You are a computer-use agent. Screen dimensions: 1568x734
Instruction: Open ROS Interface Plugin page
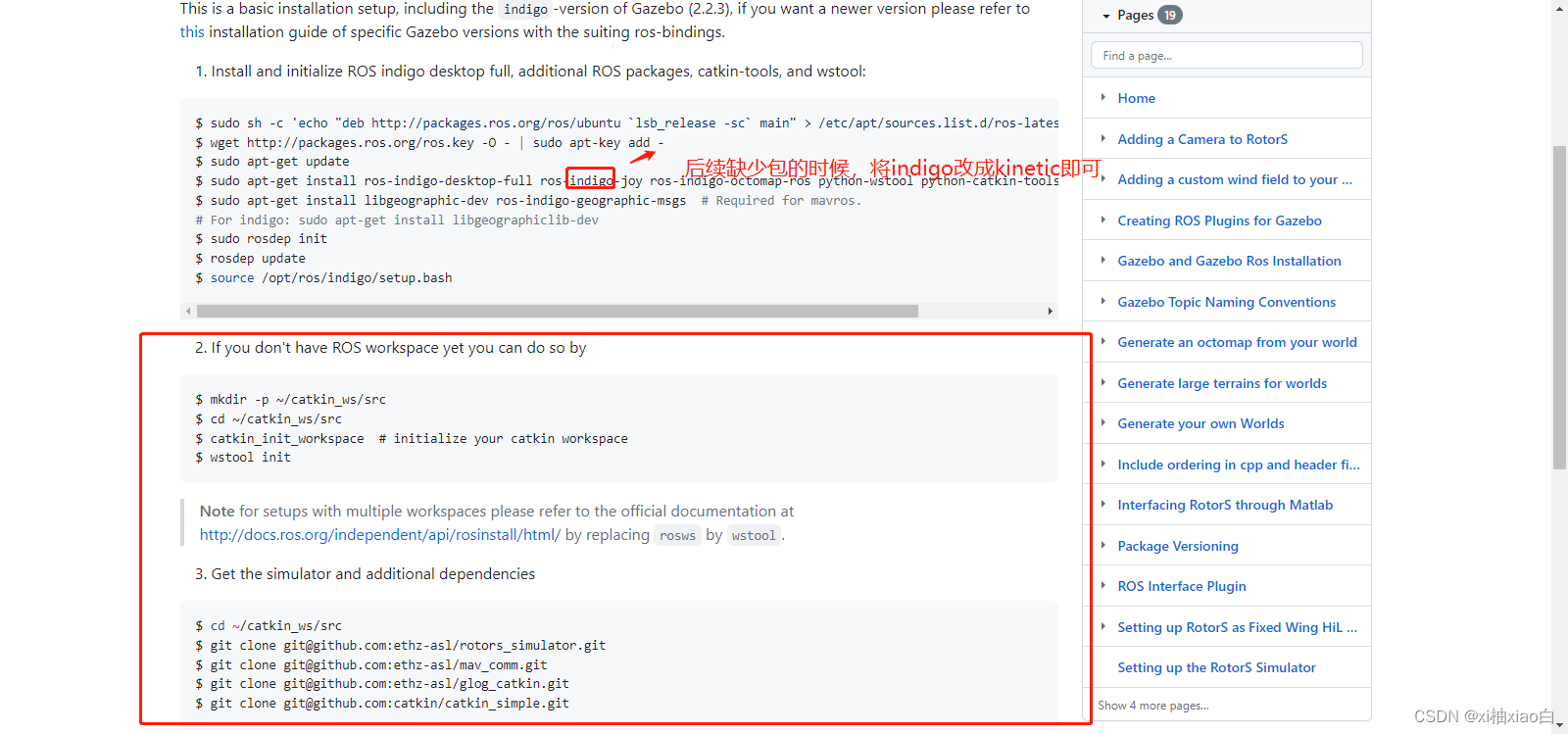tap(1182, 586)
